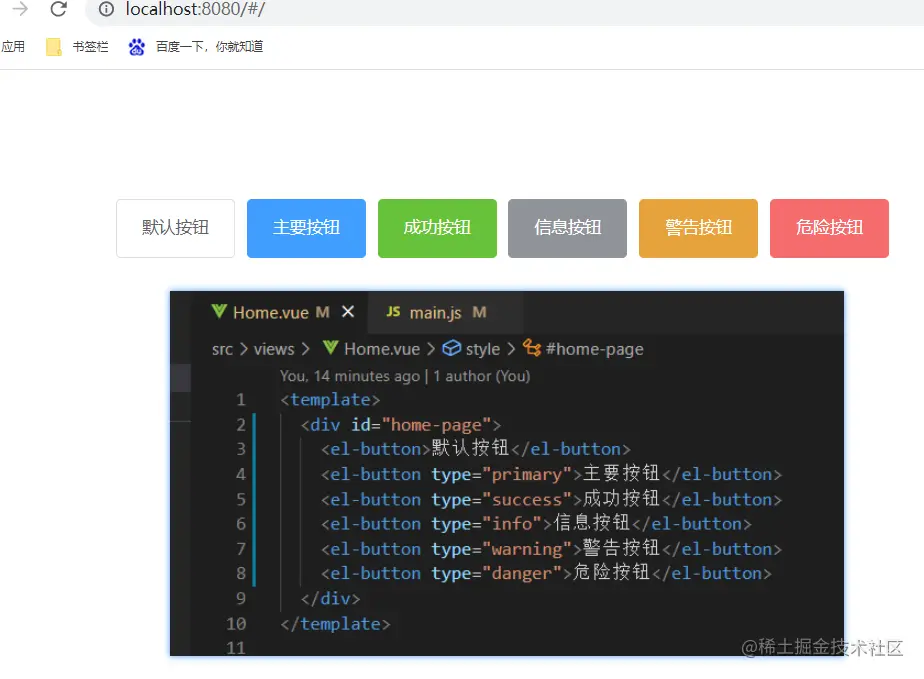The height and width of the screenshot is (679, 924).
Task: Open the 百度一下，你就知道 bookmark
Action: [209, 47]
